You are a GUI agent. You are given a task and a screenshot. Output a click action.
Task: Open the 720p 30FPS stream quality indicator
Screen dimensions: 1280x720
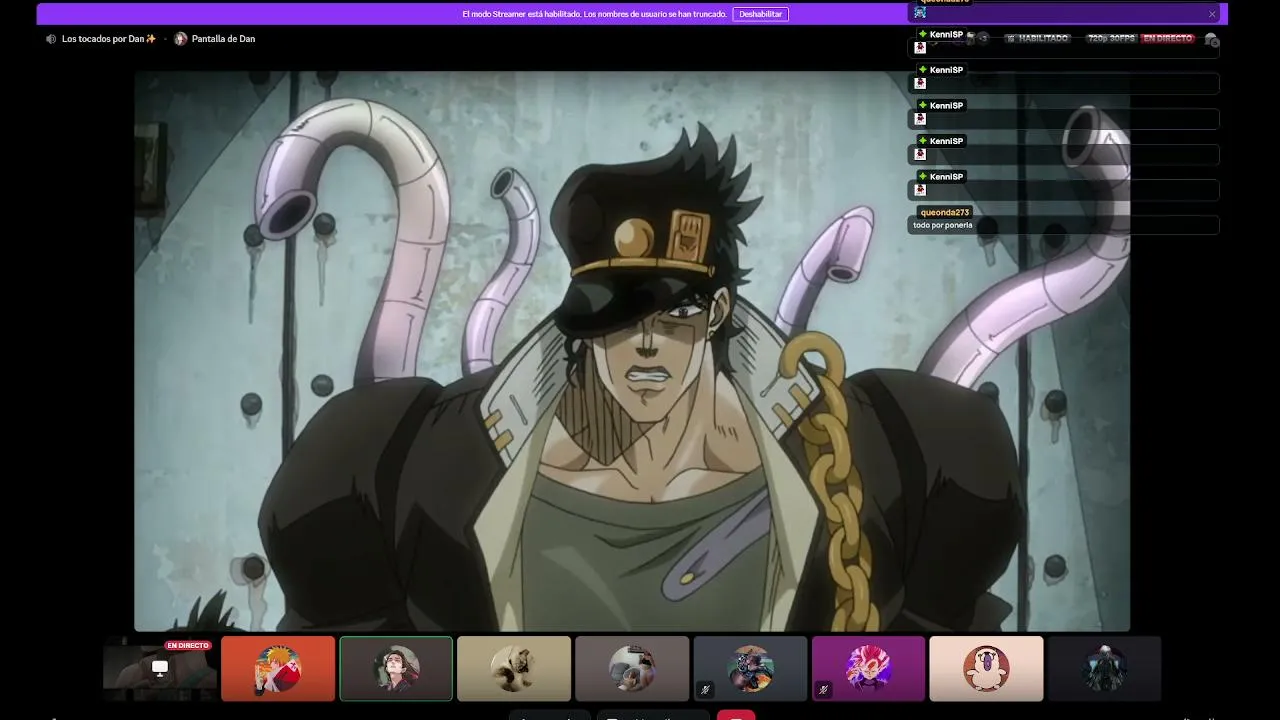click(x=1112, y=38)
